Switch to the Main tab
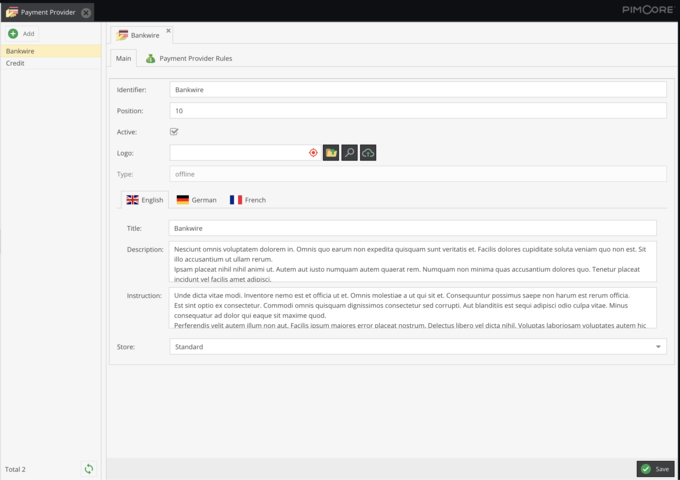The image size is (680, 480). (x=124, y=58)
